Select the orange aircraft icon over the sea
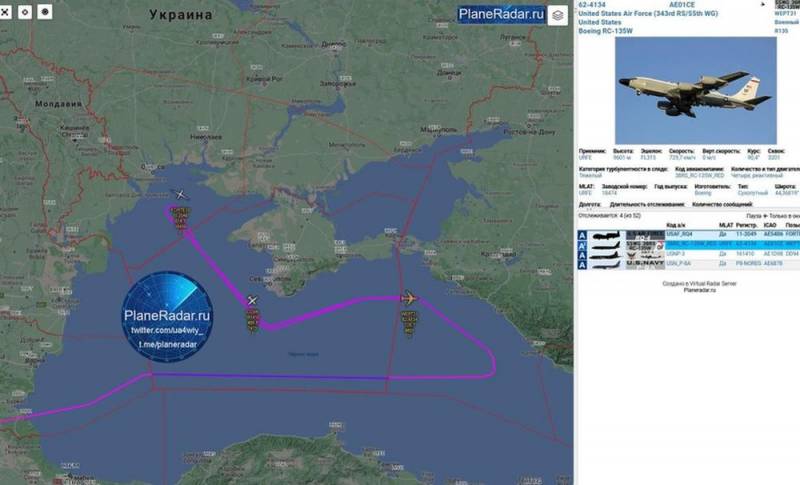 tap(409, 297)
